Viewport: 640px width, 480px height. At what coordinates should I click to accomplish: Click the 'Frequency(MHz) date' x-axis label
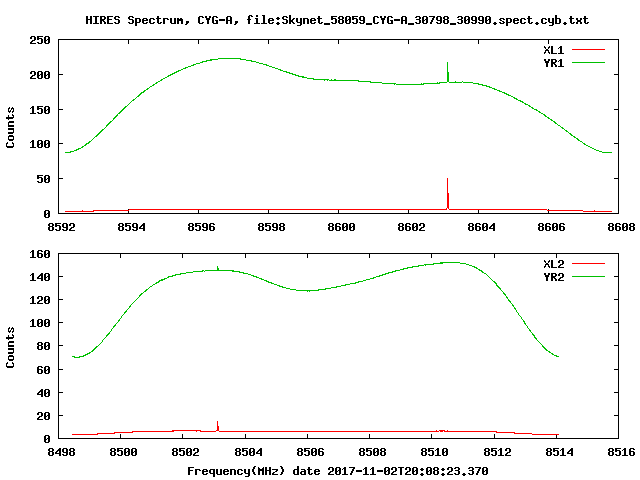pyautogui.click(x=253, y=471)
